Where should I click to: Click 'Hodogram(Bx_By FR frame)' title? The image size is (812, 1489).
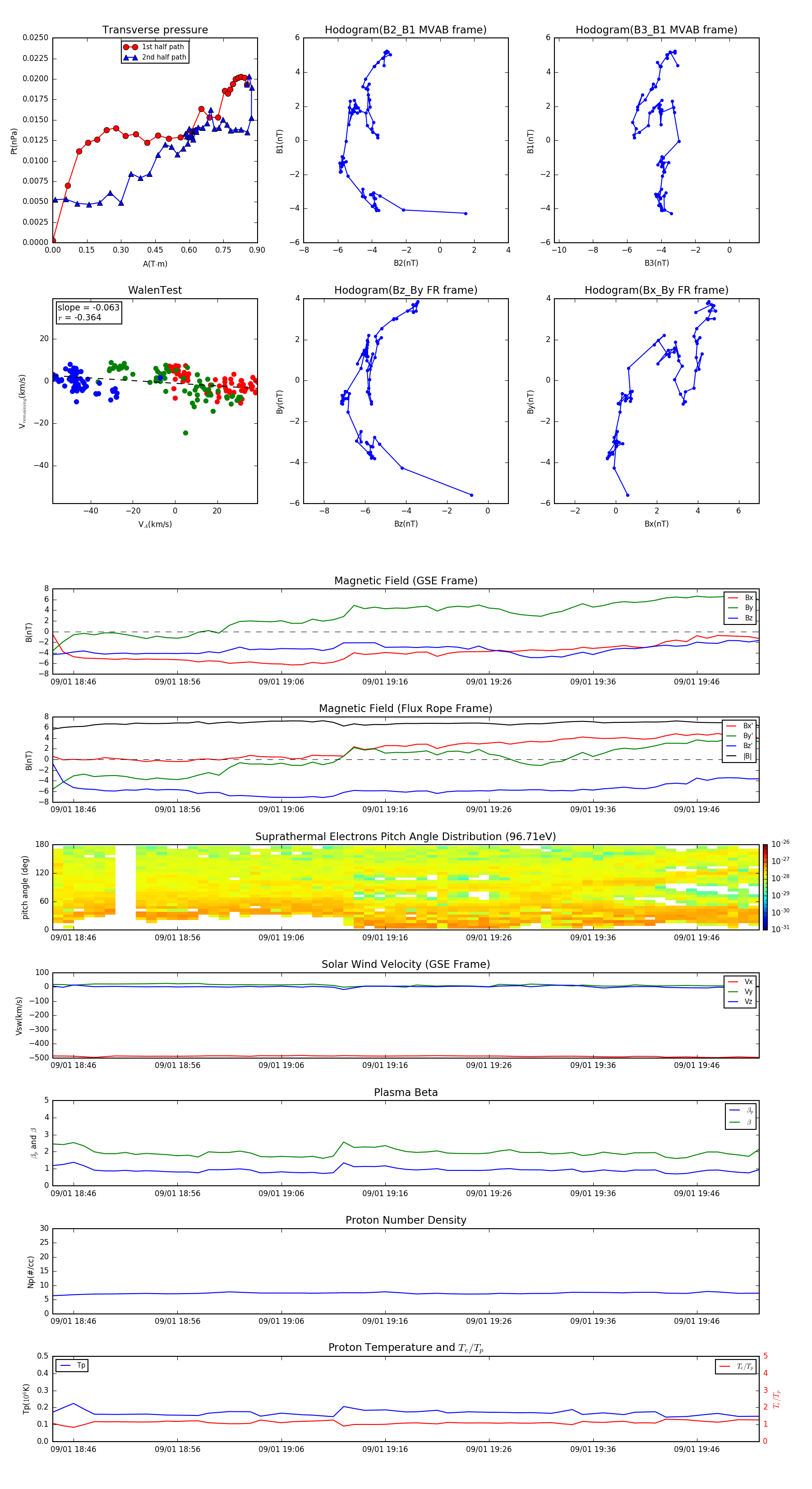tap(656, 290)
